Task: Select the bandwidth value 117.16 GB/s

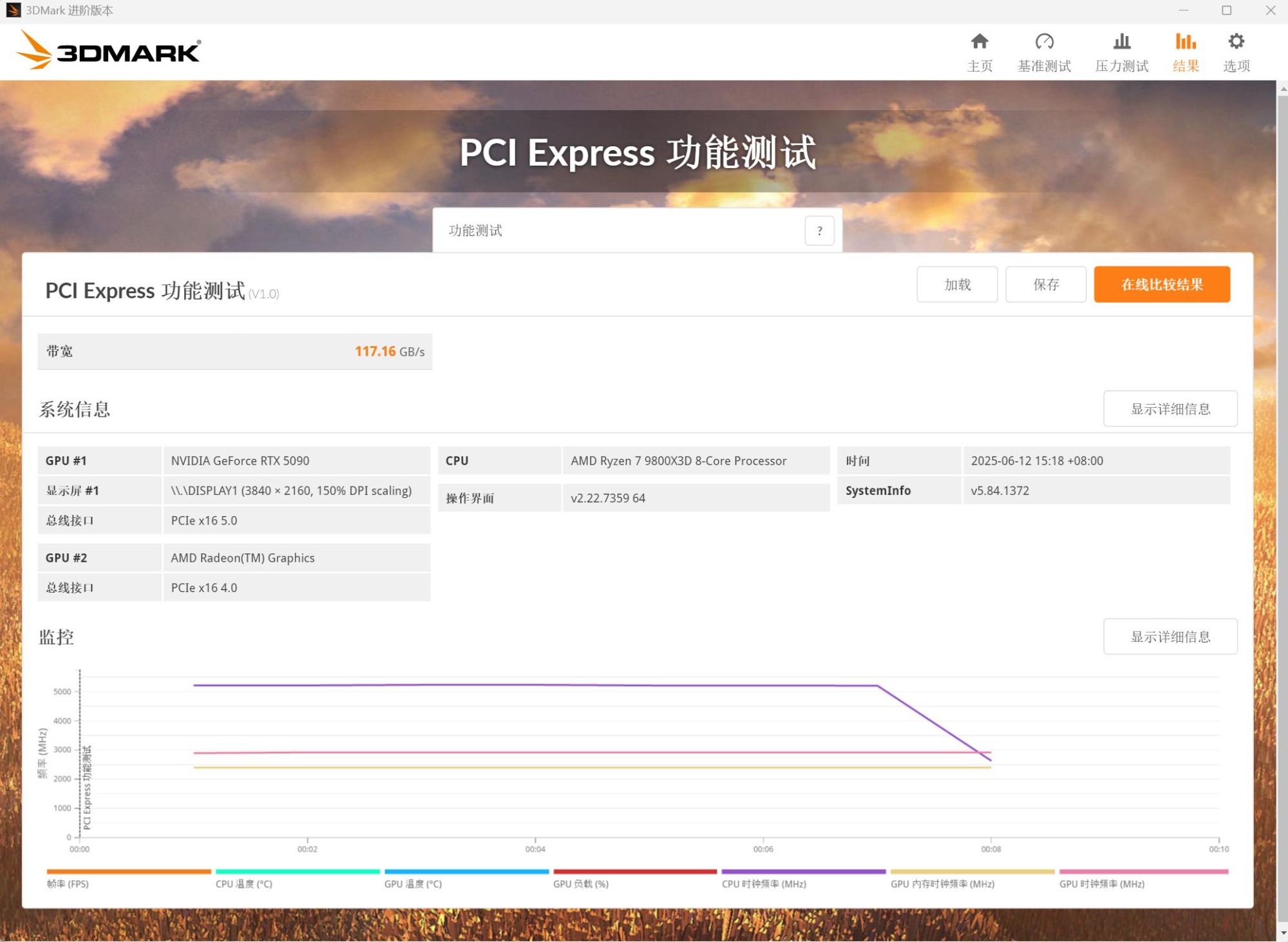Action: [x=390, y=352]
